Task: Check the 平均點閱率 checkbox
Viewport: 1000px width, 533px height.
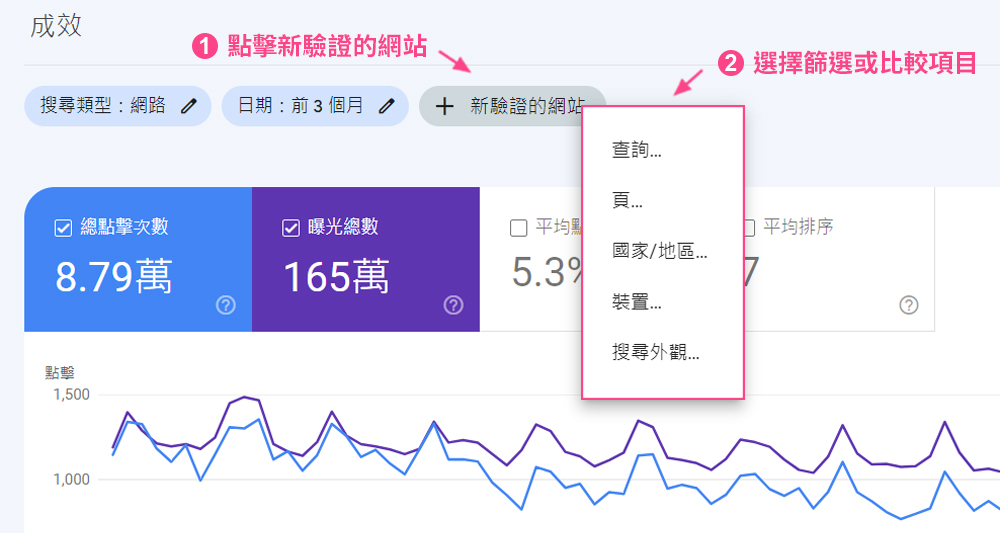Action: point(518,228)
